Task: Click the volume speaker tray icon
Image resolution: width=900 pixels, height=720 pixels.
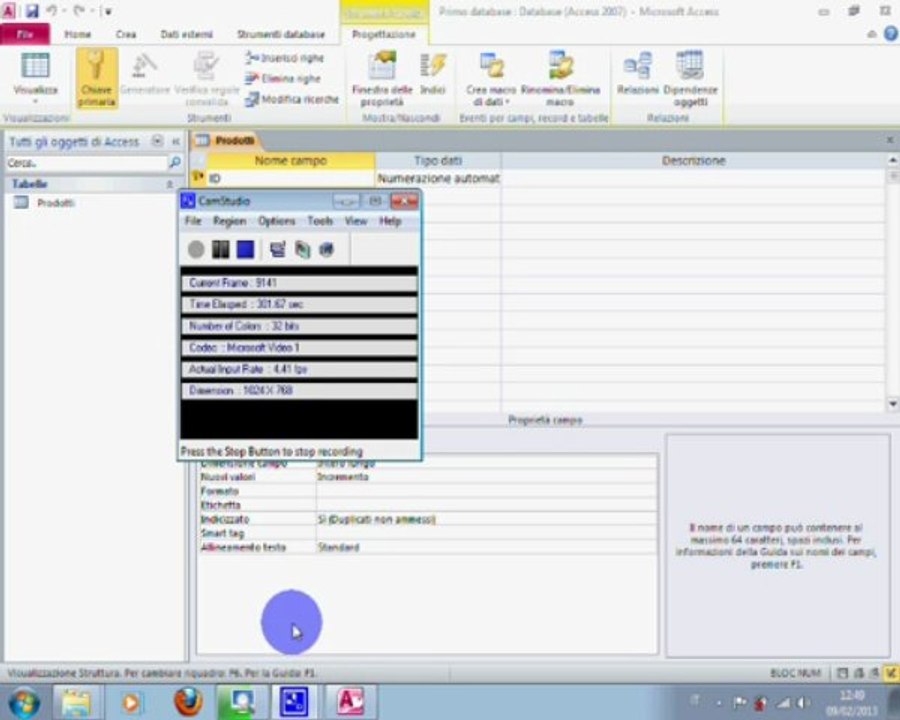Action: pos(802,702)
